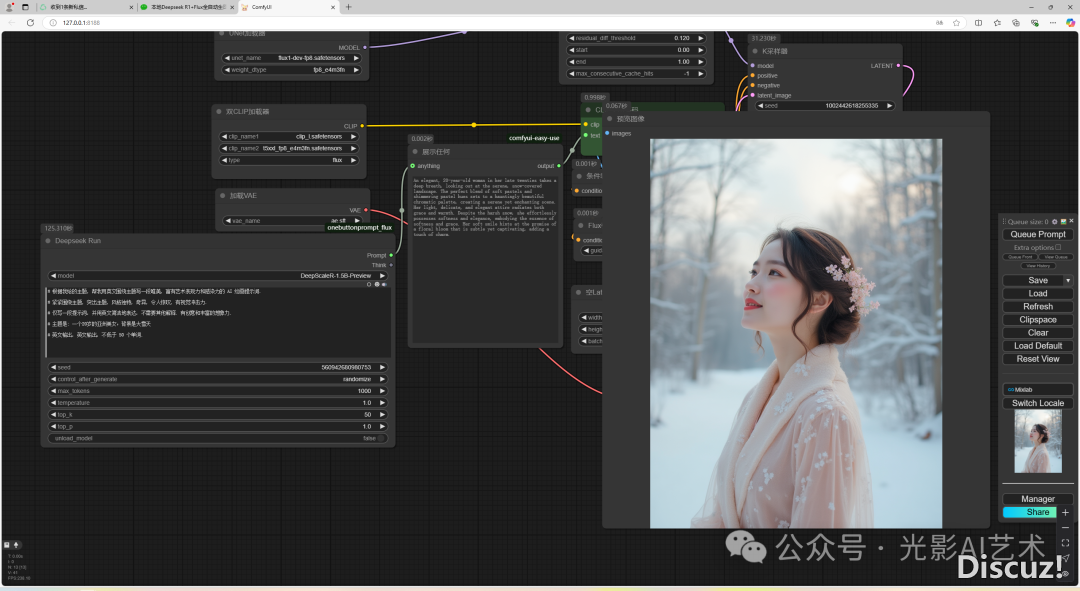The width and height of the screenshot is (1080, 591).
Task: Go back with browser back arrow
Action: point(12,23)
